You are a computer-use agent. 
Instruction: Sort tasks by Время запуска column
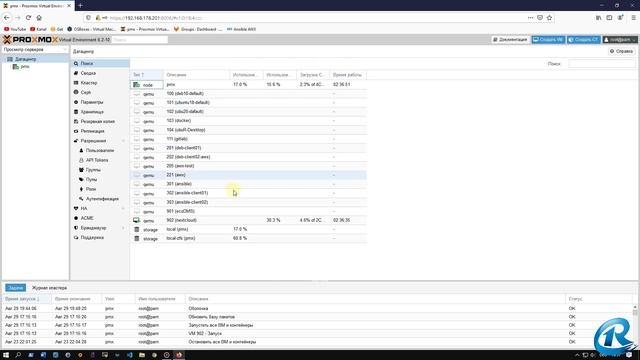click(x=27, y=299)
